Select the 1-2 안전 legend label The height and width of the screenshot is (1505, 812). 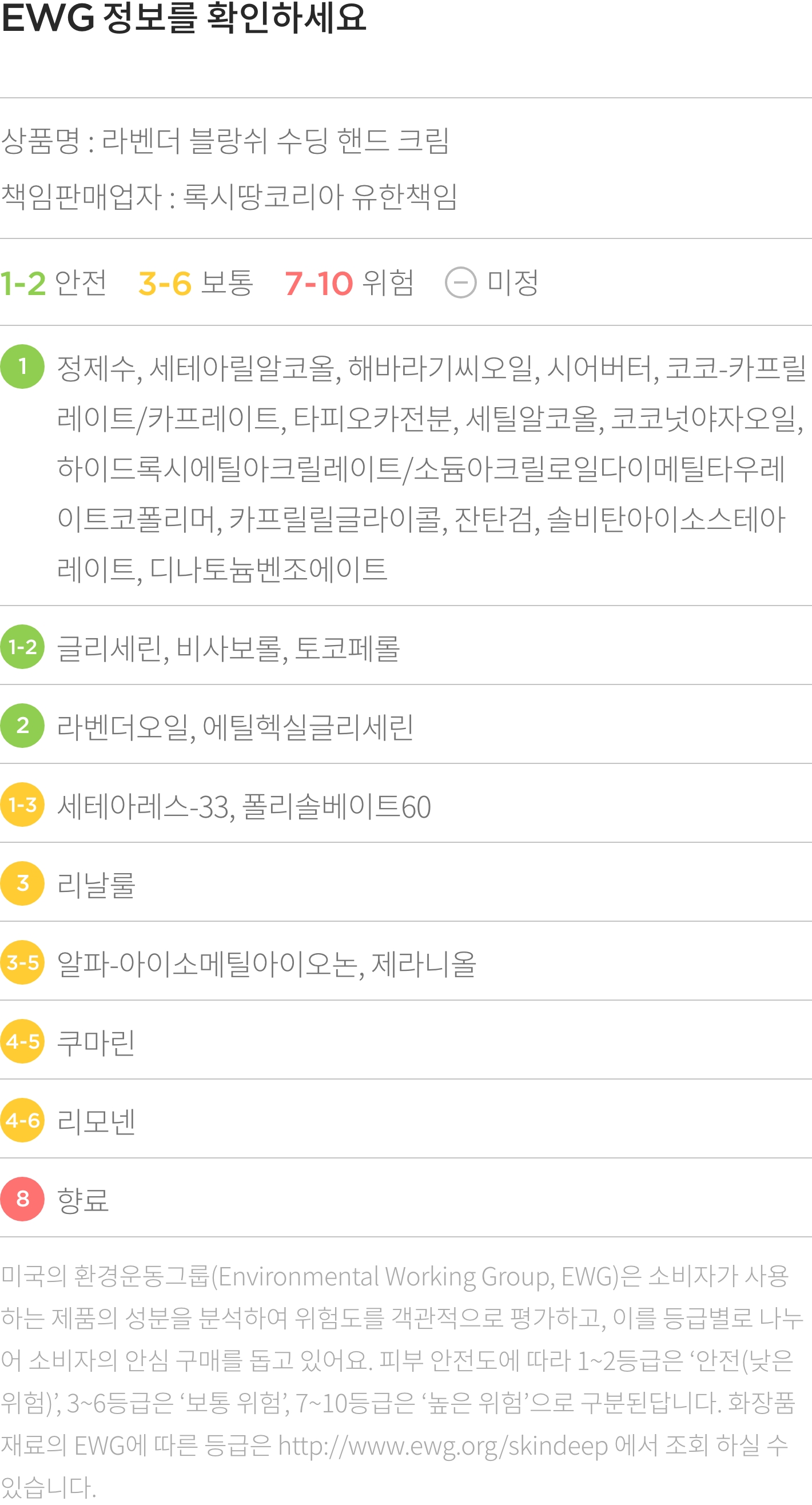54,283
